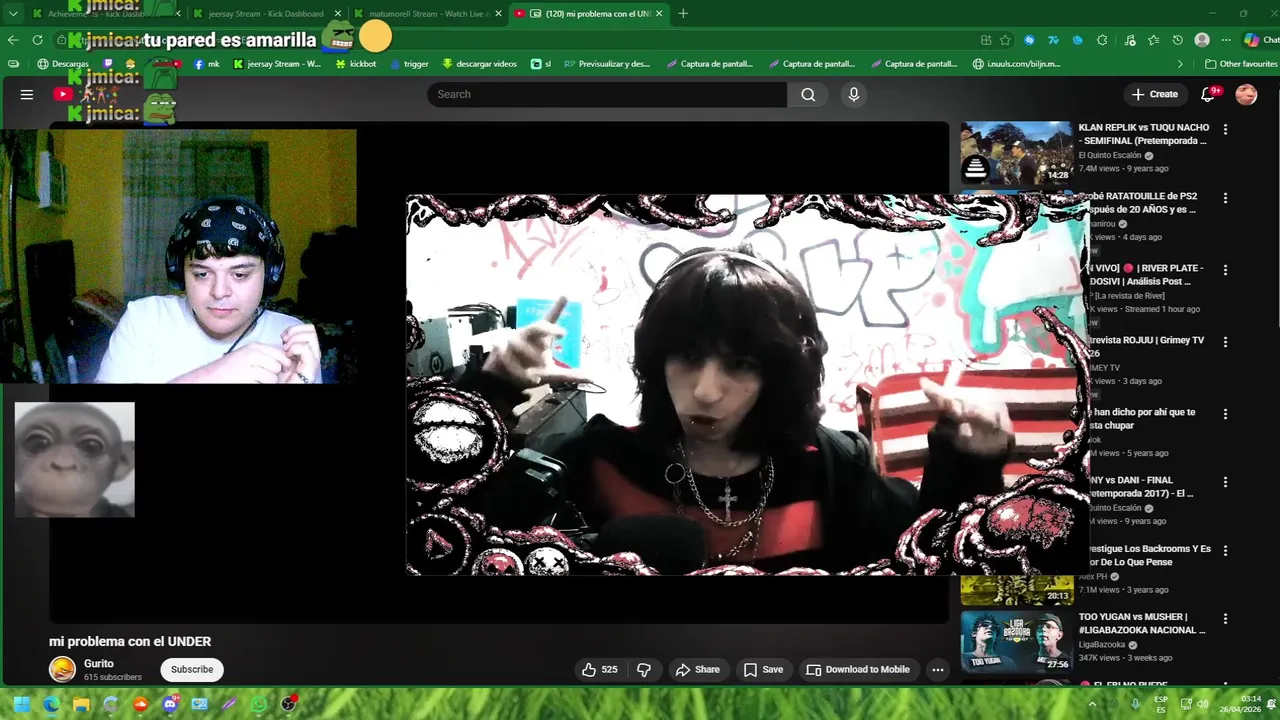The image size is (1280, 720).
Task: Open TOO YUGAN vs MUSHER video title
Action: pos(1142,624)
